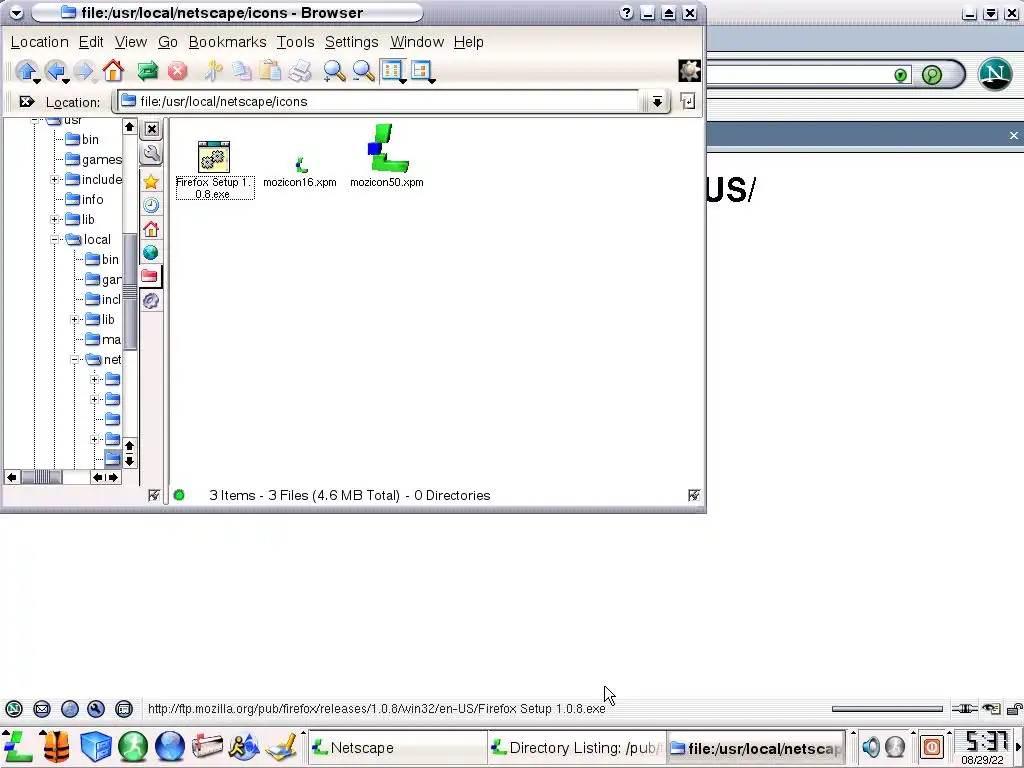Click Netscape status progress bar
The height and width of the screenshot is (768, 1024).
887,709
